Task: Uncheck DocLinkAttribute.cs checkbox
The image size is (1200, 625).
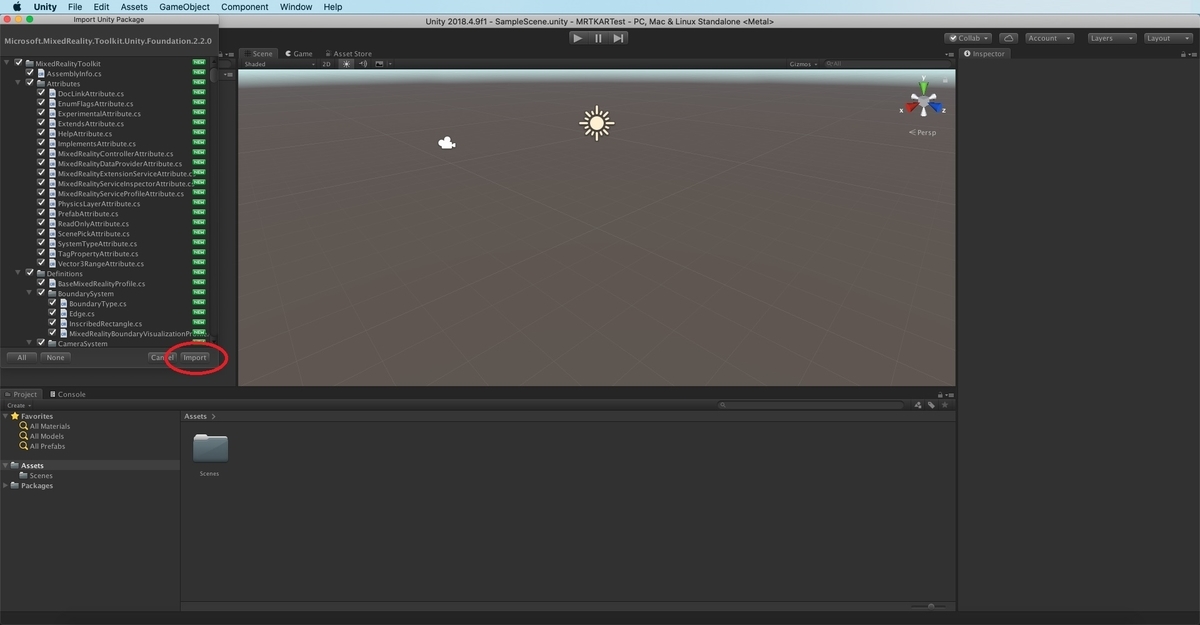Action: click(41, 94)
